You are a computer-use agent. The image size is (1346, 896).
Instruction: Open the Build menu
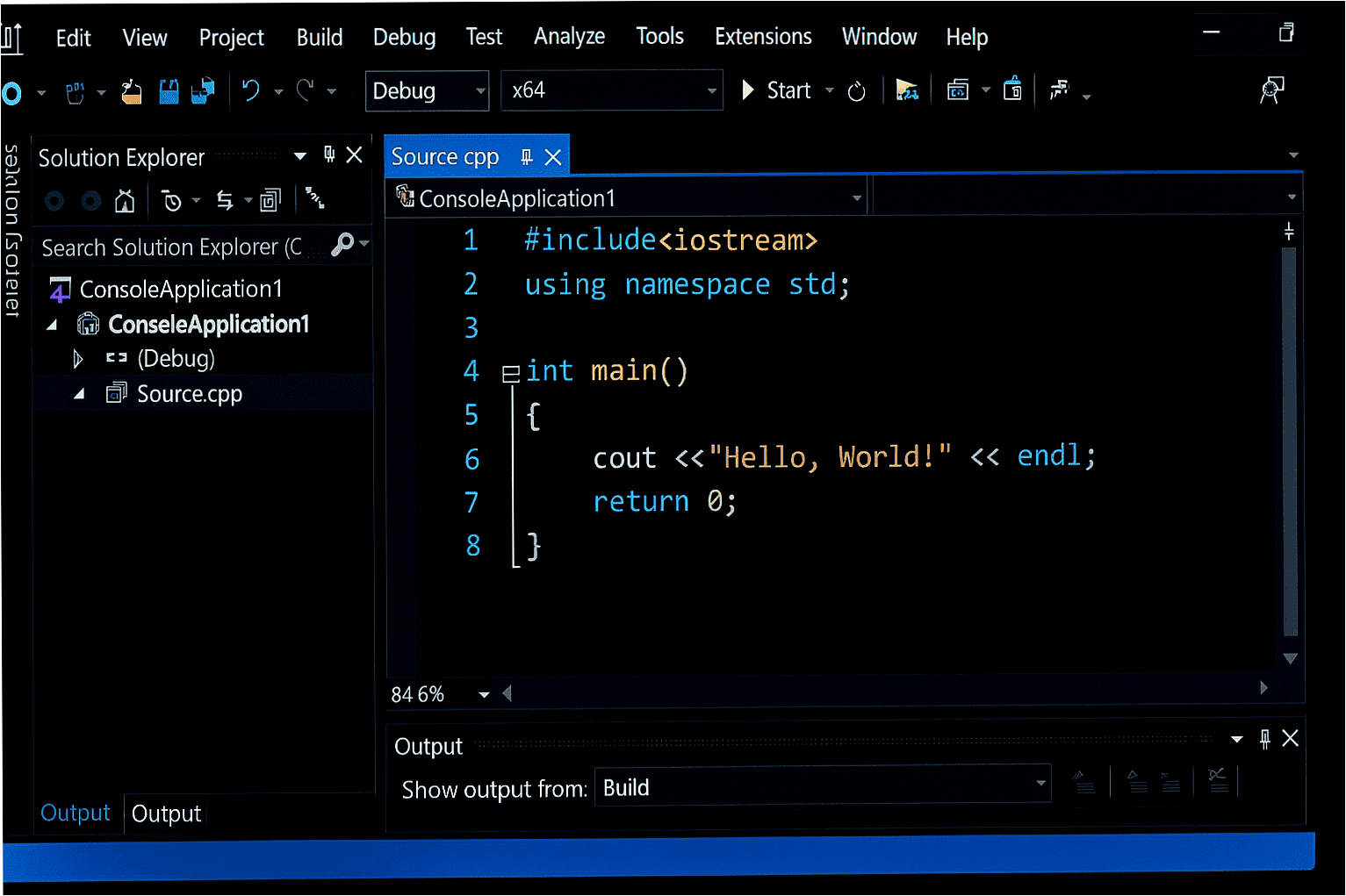pos(320,38)
